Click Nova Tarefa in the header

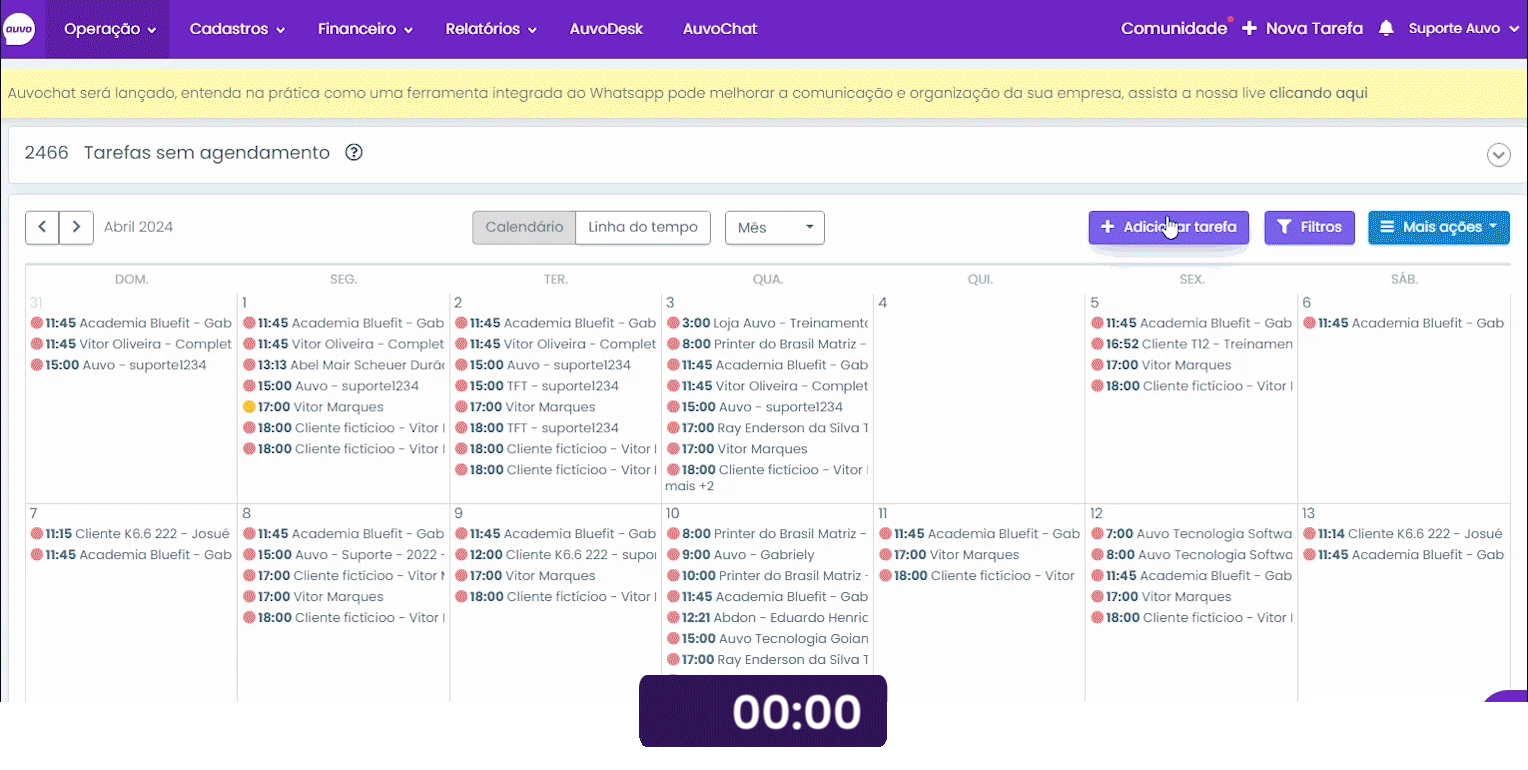tap(1303, 29)
